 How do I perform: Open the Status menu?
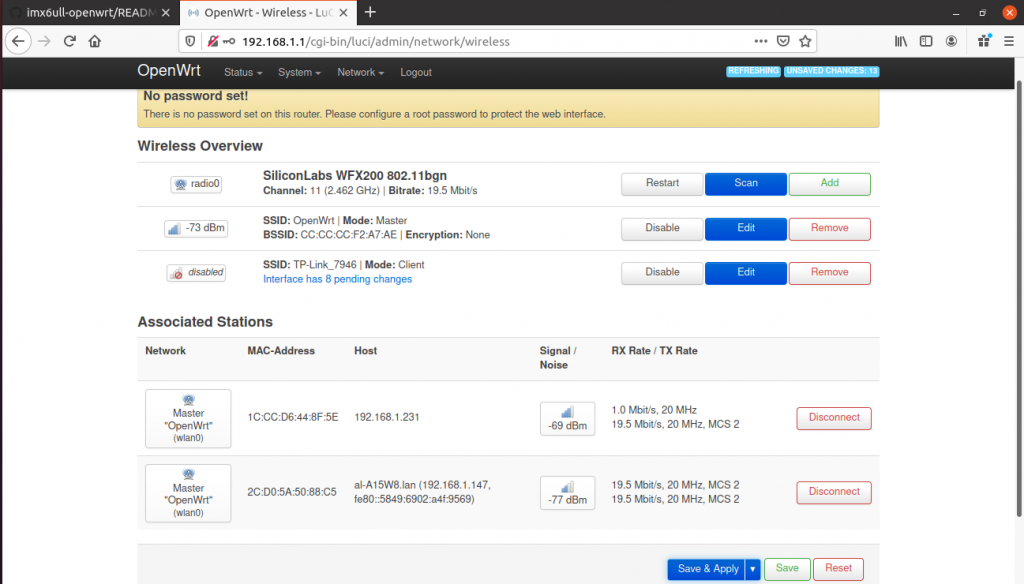click(x=242, y=72)
